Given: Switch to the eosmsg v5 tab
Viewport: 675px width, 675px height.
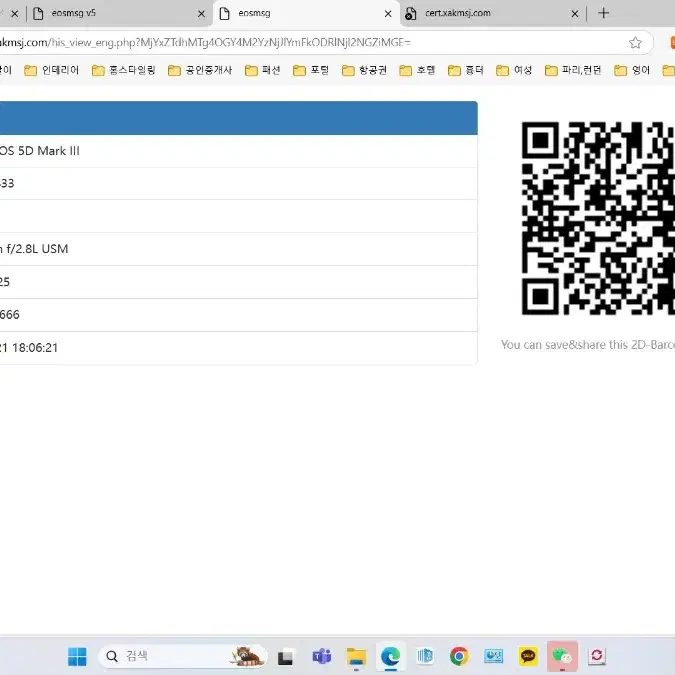Looking at the screenshot, I should [x=119, y=13].
